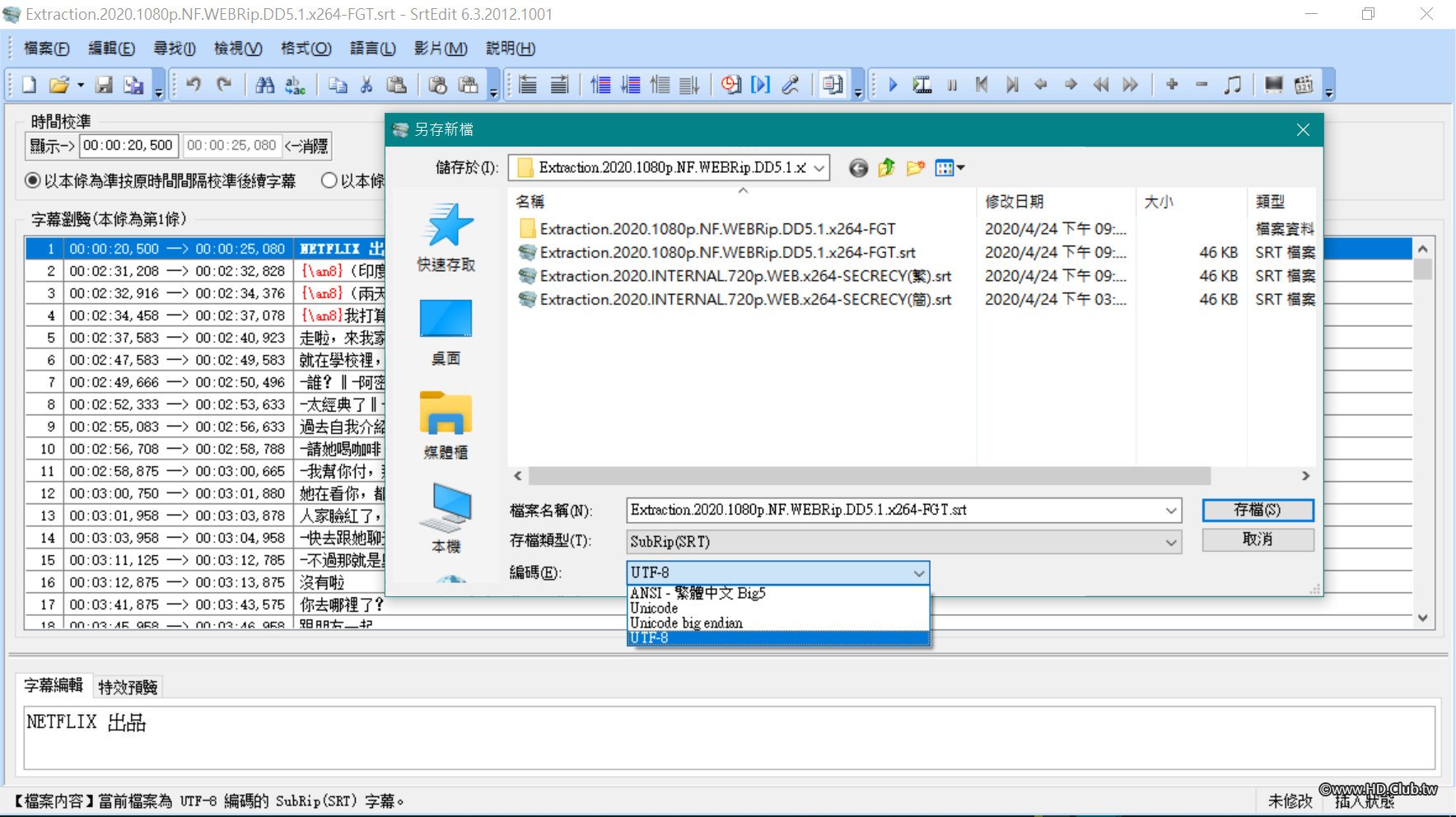Open the Replace (ab→ac) tool

tap(295, 85)
